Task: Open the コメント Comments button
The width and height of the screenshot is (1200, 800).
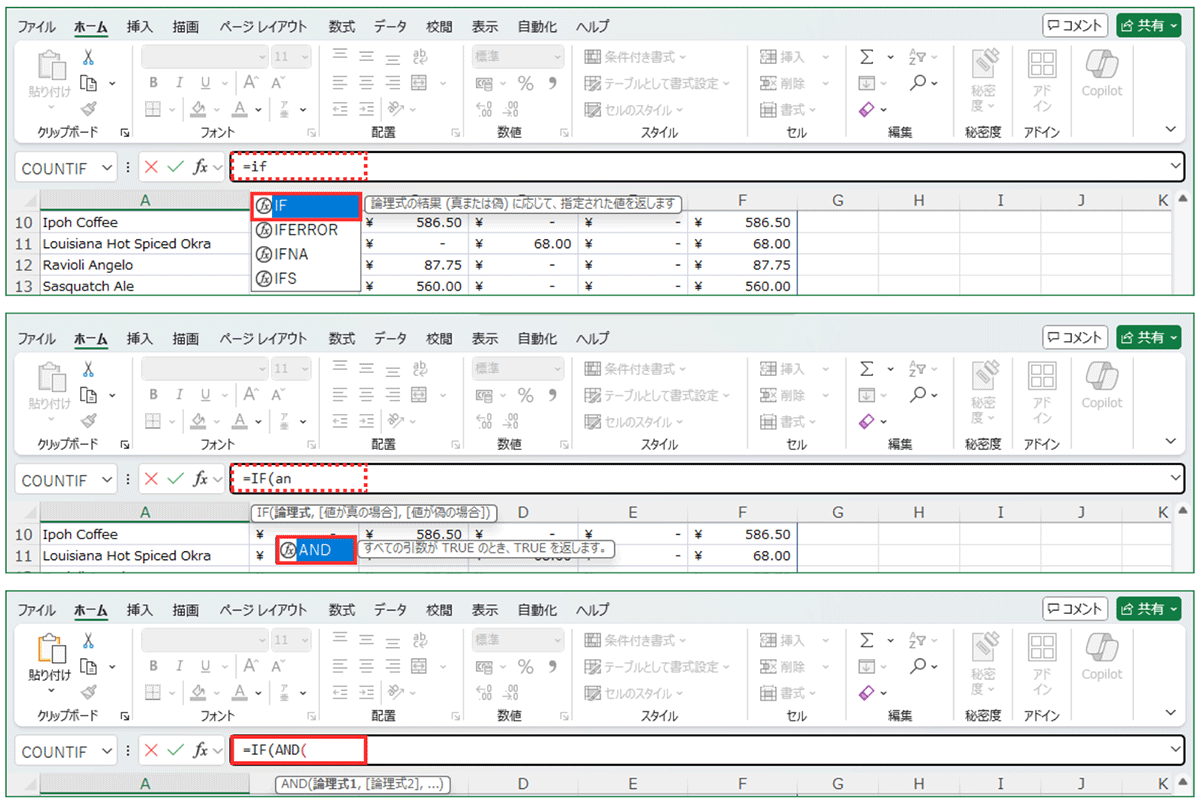Action: pyautogui.click(x=1074, y=25)
